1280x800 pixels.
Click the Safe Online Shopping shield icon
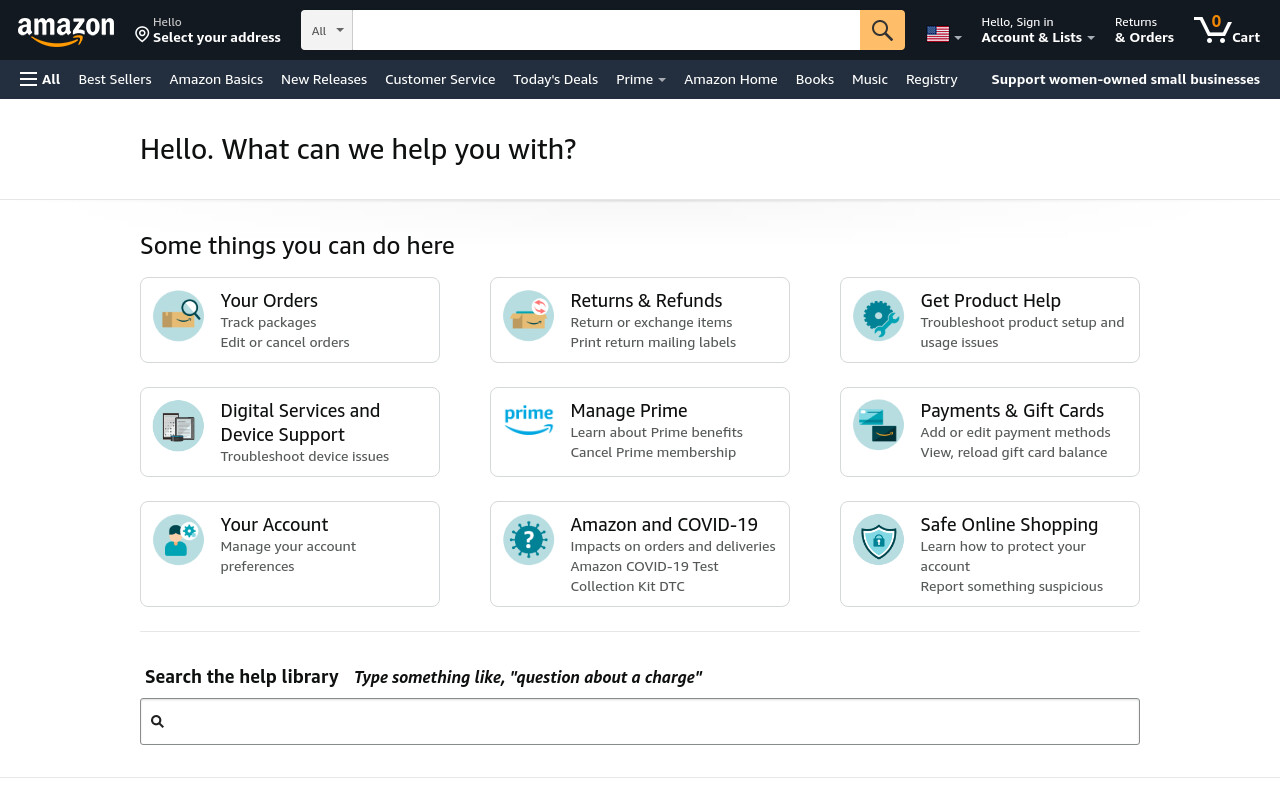pos(878,540)
